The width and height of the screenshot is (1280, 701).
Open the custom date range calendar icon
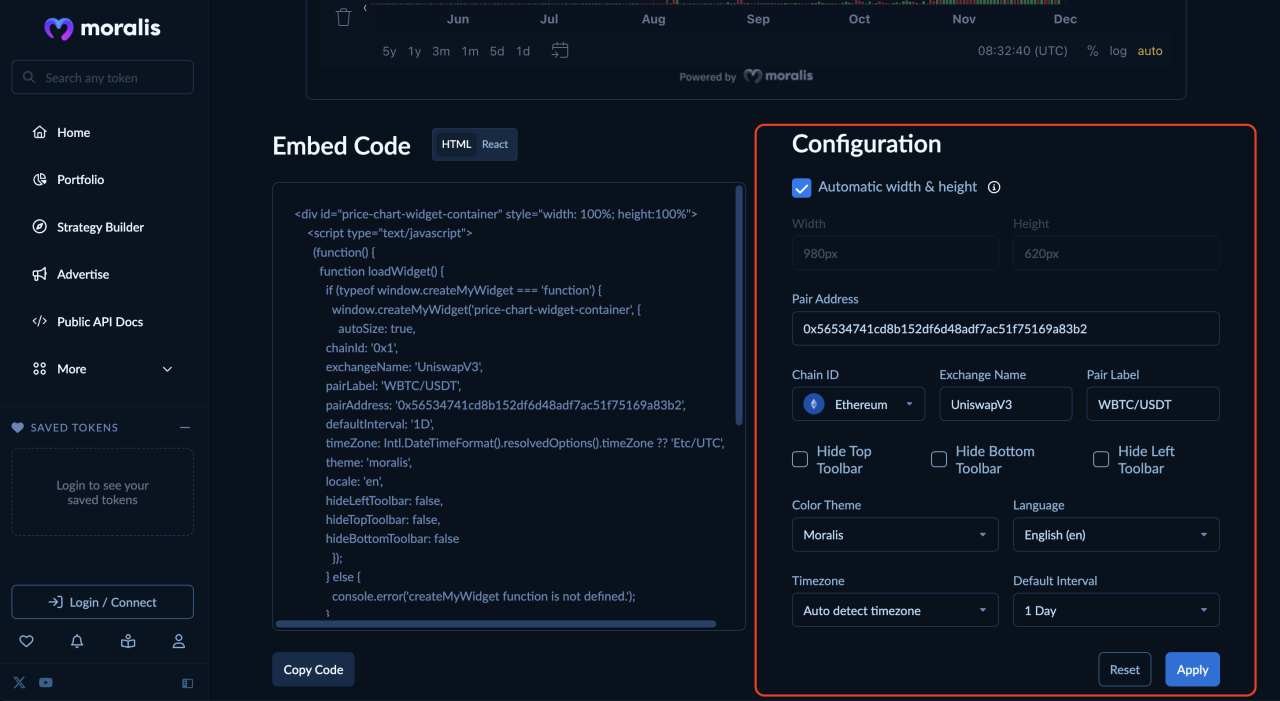[x=560, y=49]
